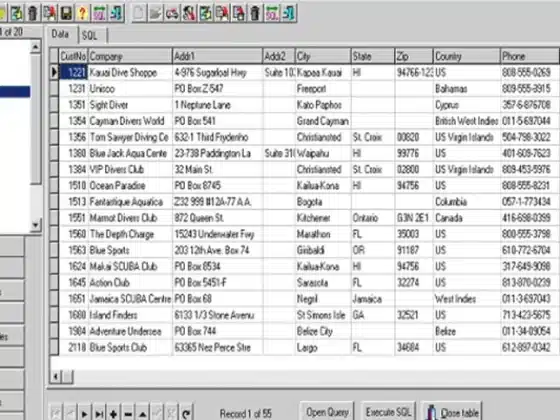Click the Addr1 column header

[x=218, y=56]
